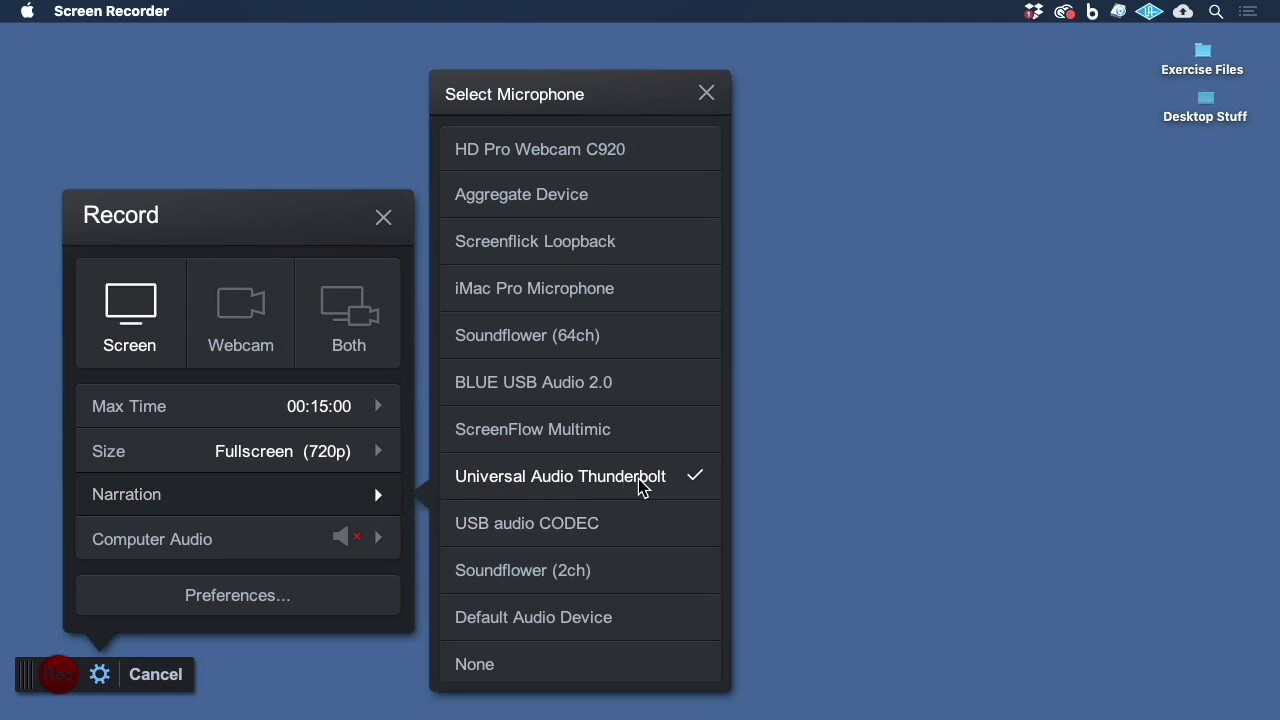Viewport: 1280px width, 720px height.
Task: Select Screen recording mode
Action: 130,315
